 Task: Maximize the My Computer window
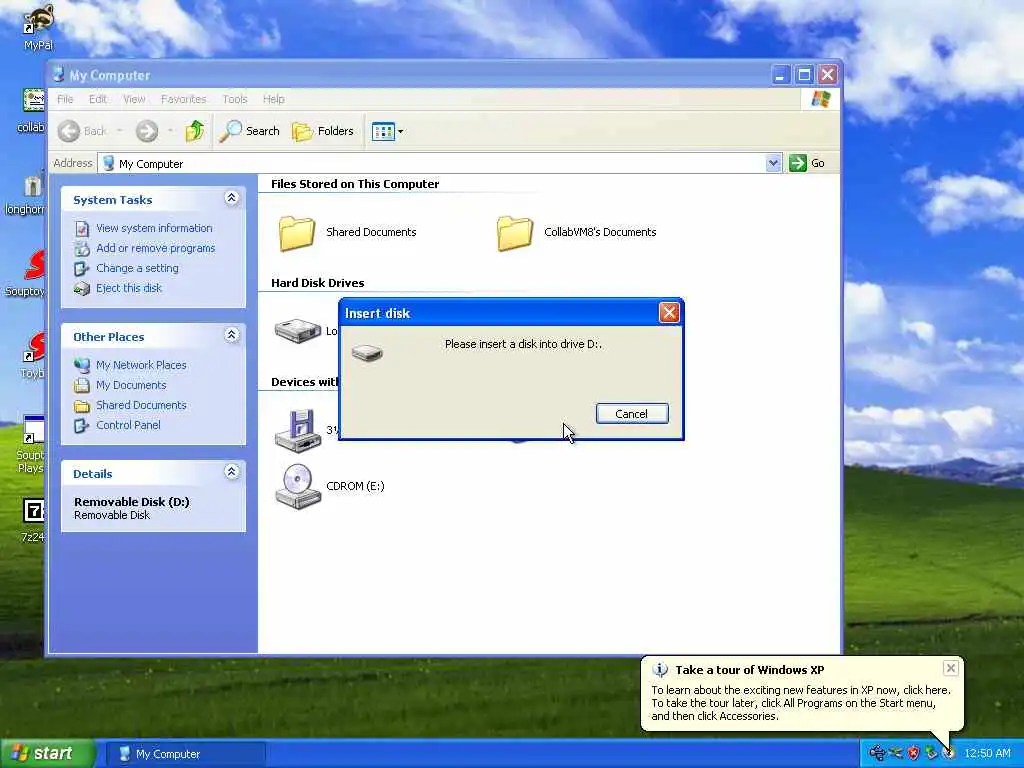pyautogui.click(x=804, y=75)
